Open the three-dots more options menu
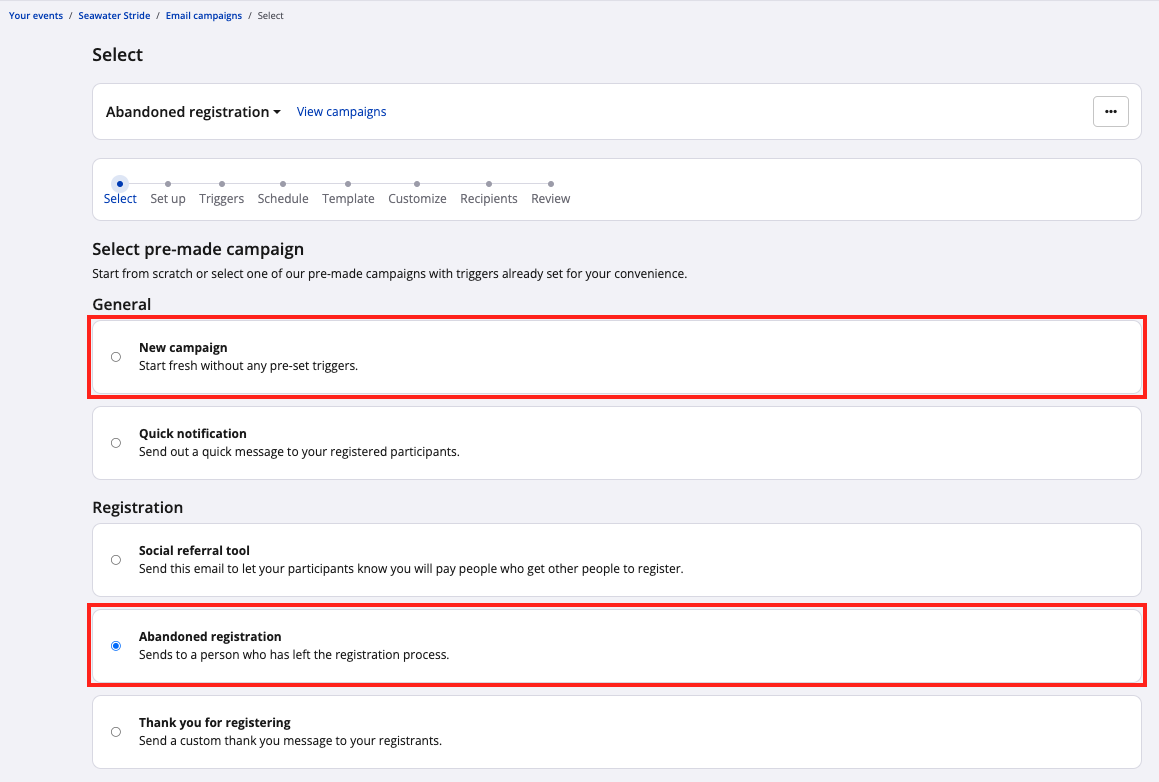 (1110, 112)
